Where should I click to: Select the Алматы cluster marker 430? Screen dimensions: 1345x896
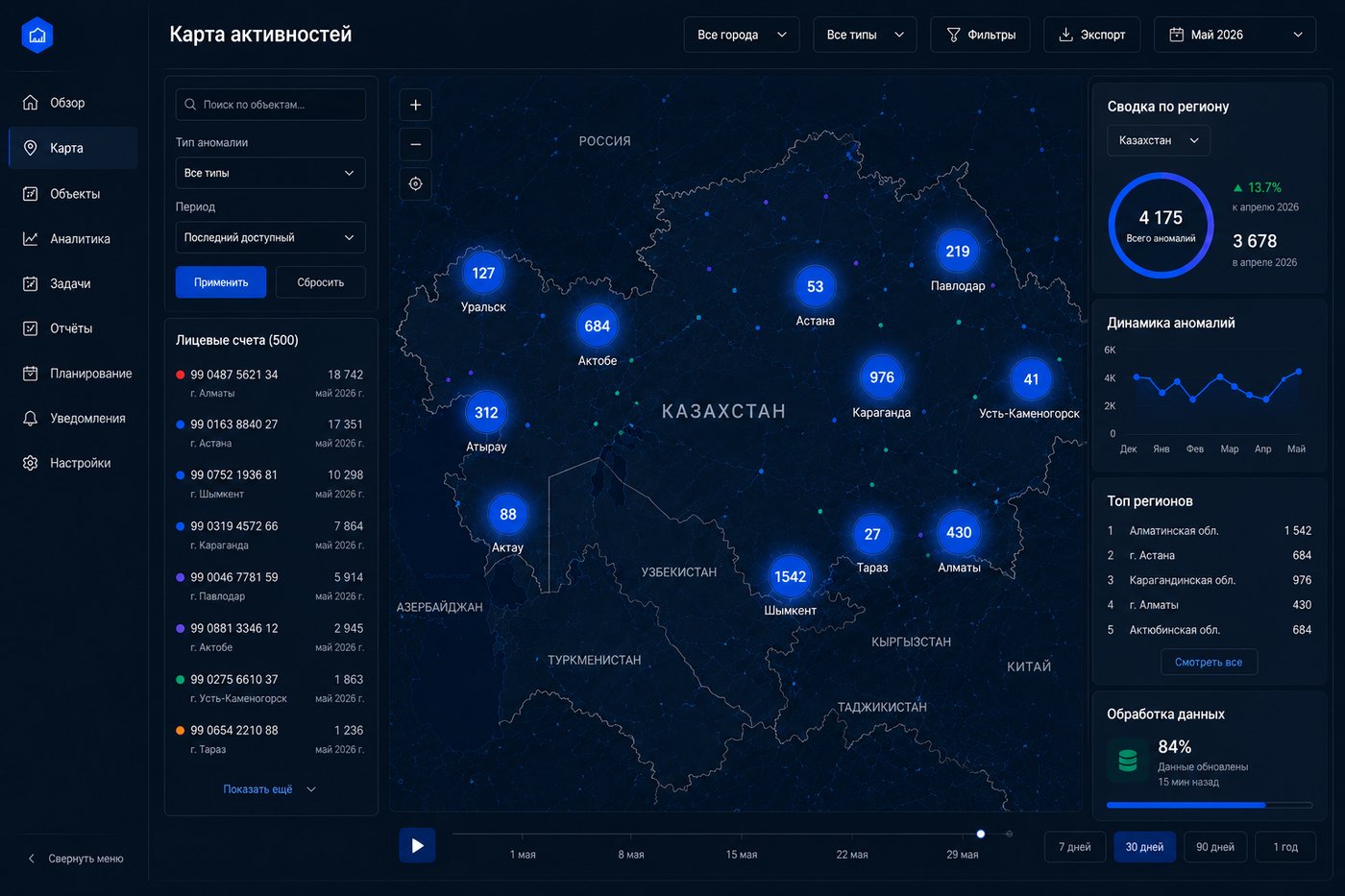[x=959, y=532]
